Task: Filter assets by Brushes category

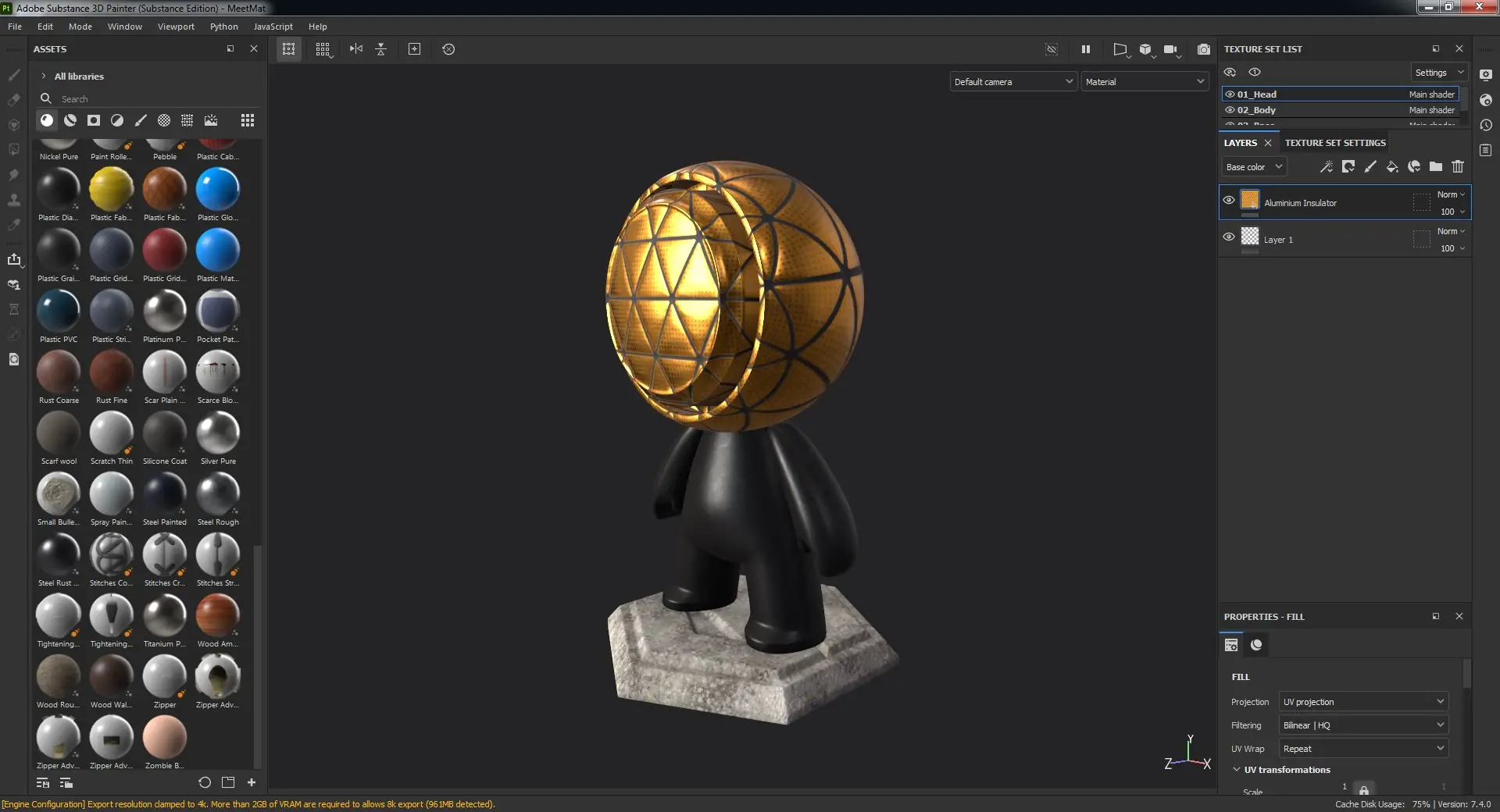Action: tap(141, 120)
